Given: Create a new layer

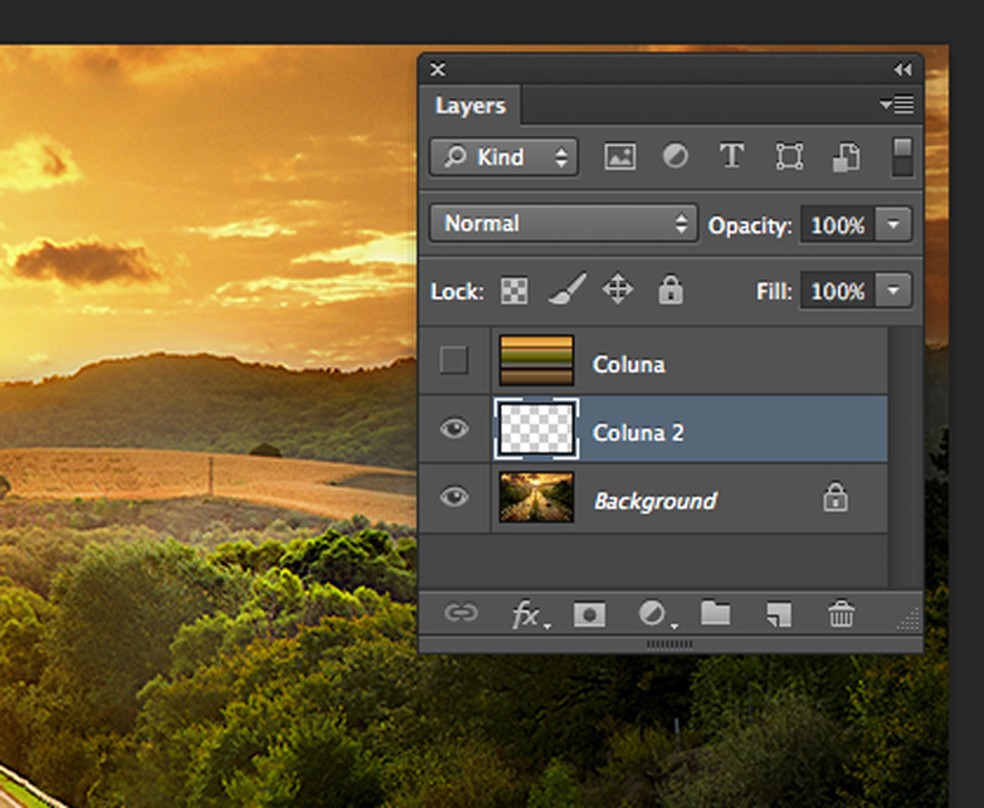Looking at the screenshot, I should click(x=779, y=615).
